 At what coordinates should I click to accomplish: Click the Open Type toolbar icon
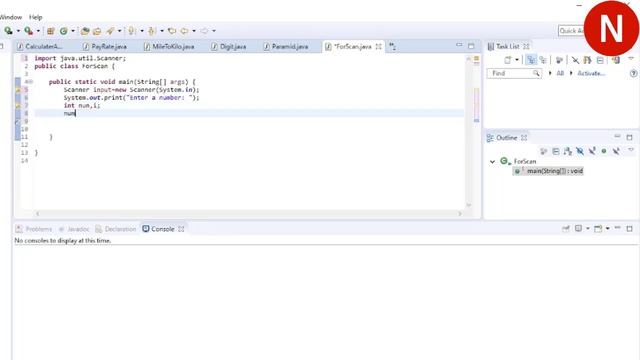coord(85,31)
